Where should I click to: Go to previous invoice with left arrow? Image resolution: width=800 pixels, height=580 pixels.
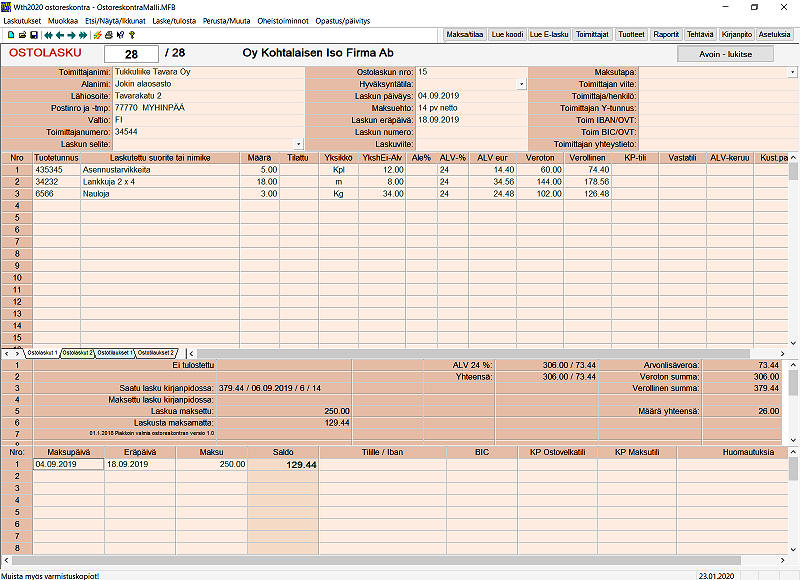pyautogui.click(x=59, y=35)
